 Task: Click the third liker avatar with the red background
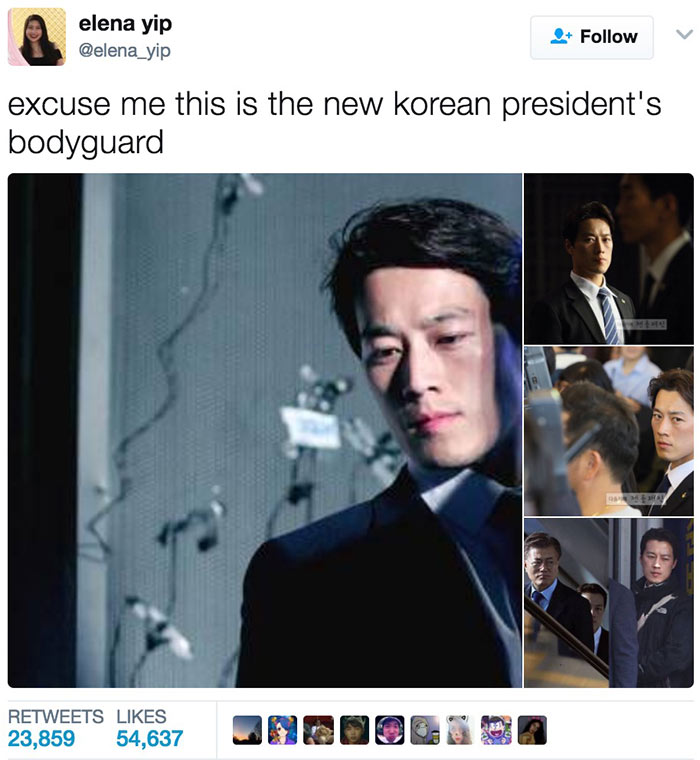tap(318, 730)
